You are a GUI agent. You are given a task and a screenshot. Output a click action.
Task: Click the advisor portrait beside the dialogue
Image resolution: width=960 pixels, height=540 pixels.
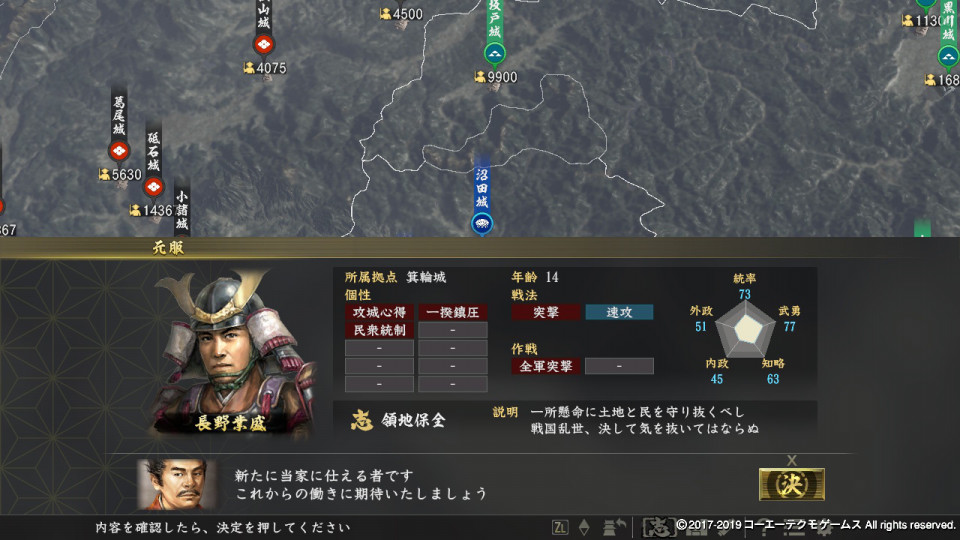tap(176, 484)
